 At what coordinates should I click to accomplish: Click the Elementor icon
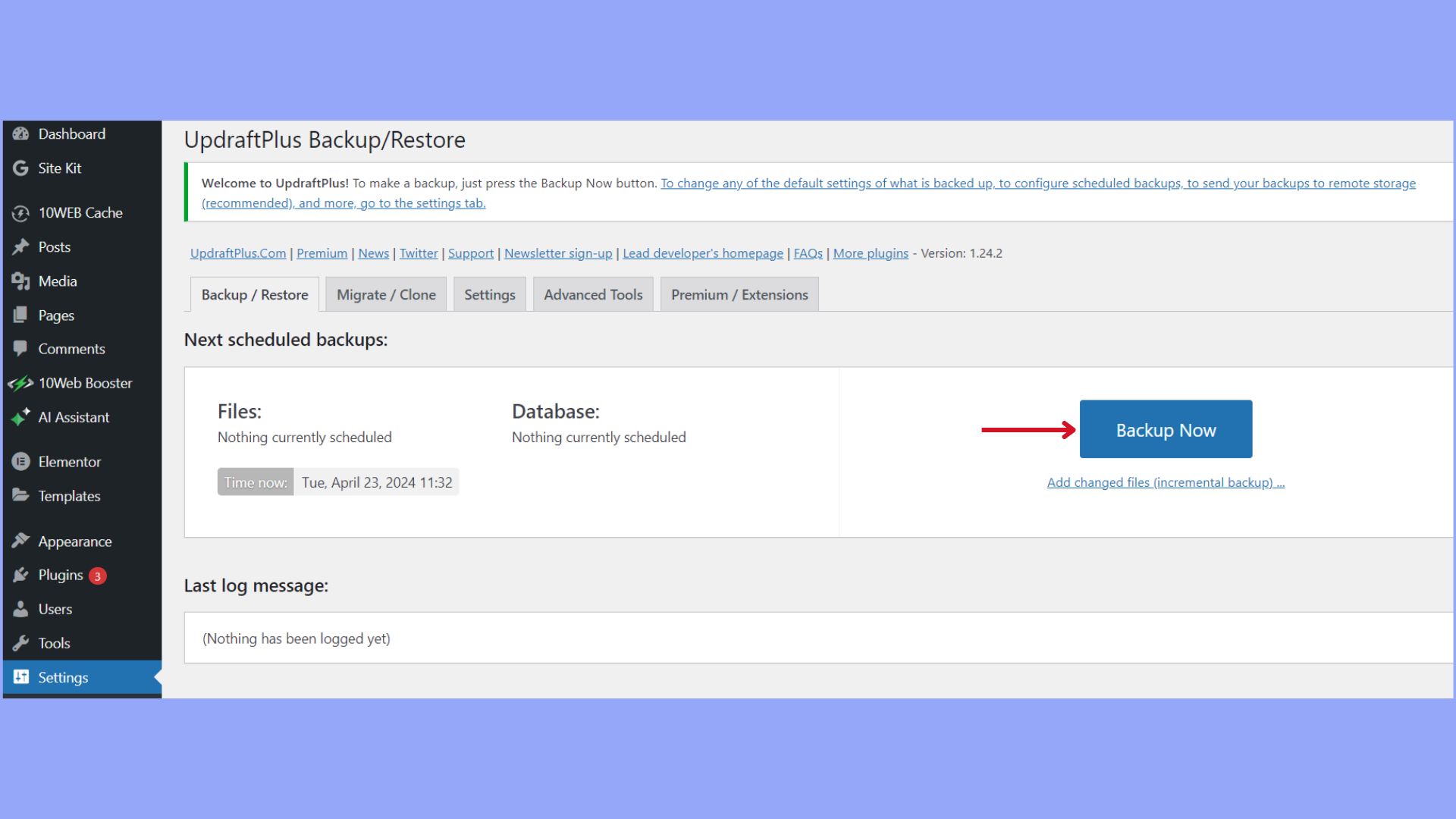coord(21,461)
